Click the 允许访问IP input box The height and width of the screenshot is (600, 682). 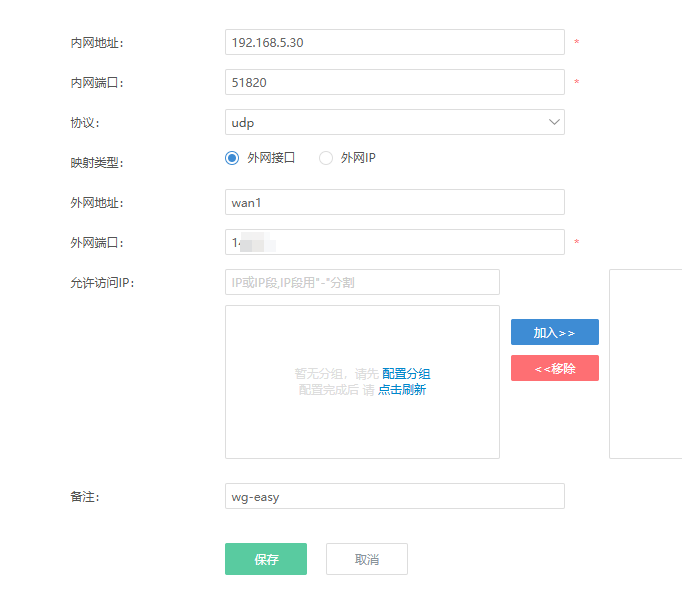pos(362,282)
